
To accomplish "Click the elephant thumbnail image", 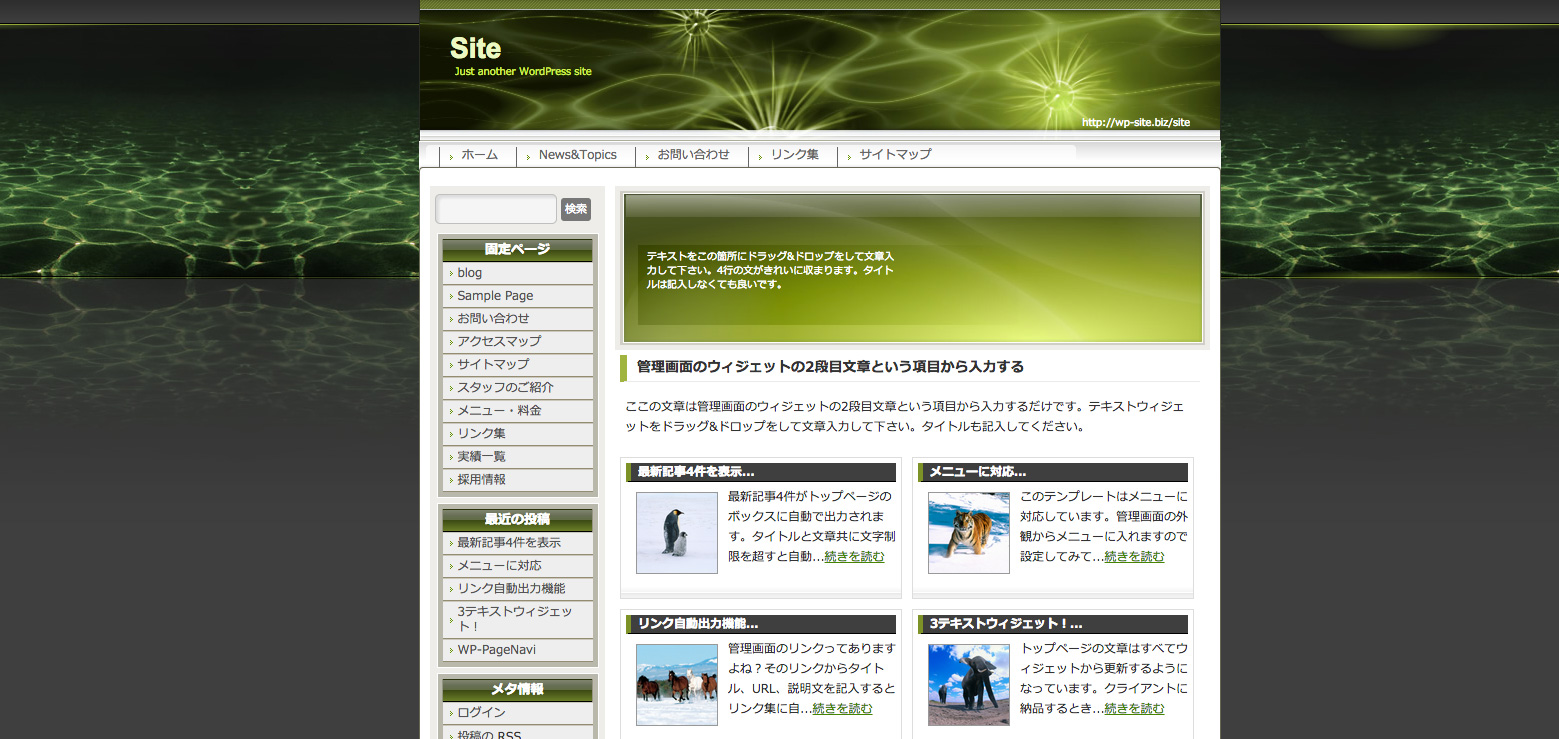I will click(x=969, y=685).
